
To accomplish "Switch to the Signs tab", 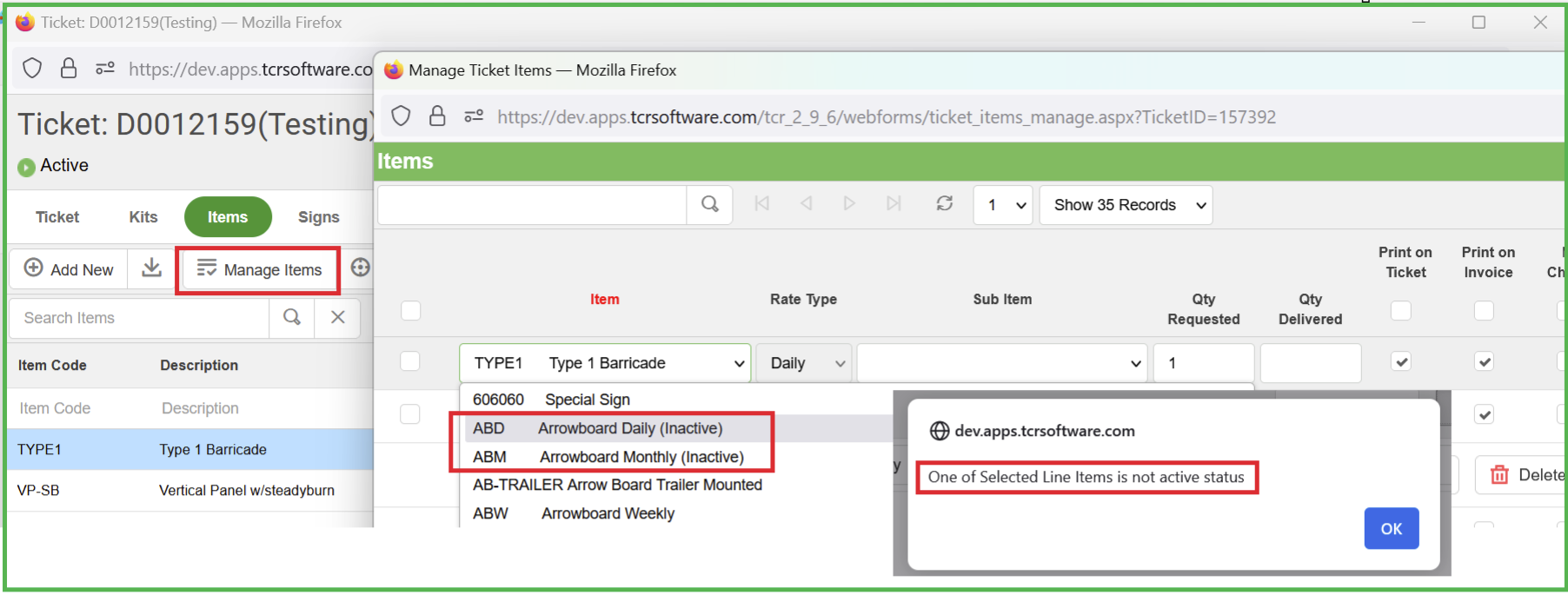I will point(318,217).
